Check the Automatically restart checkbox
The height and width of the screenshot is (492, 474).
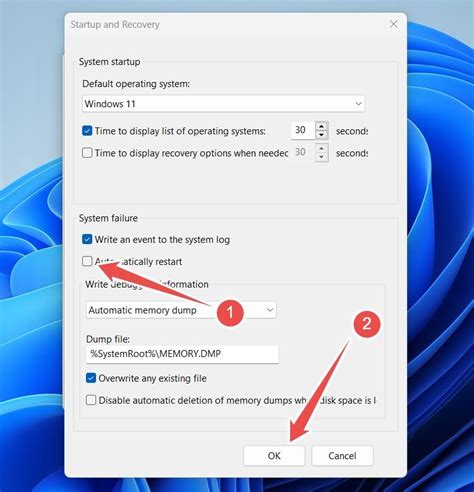87,261
